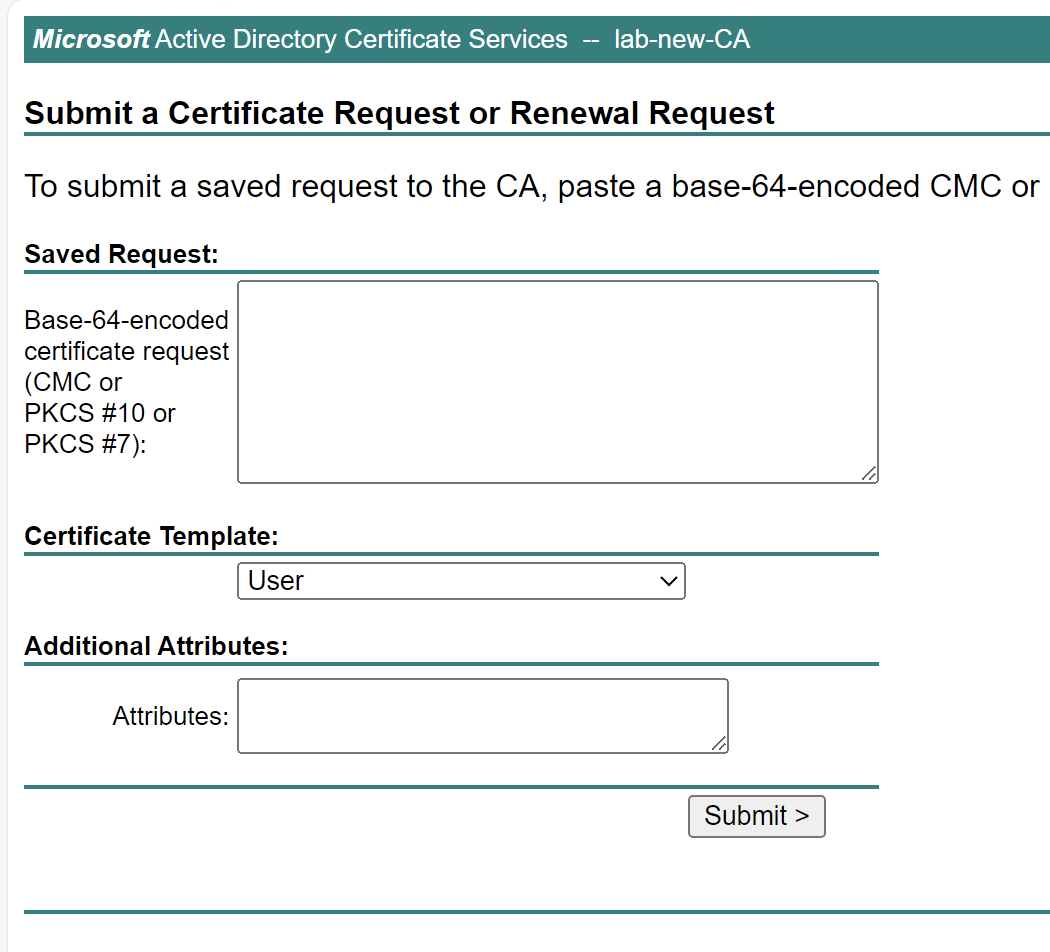Click the 'Additional Attributes:' section label
1050x952 pixels.
(x=156, y=646)
